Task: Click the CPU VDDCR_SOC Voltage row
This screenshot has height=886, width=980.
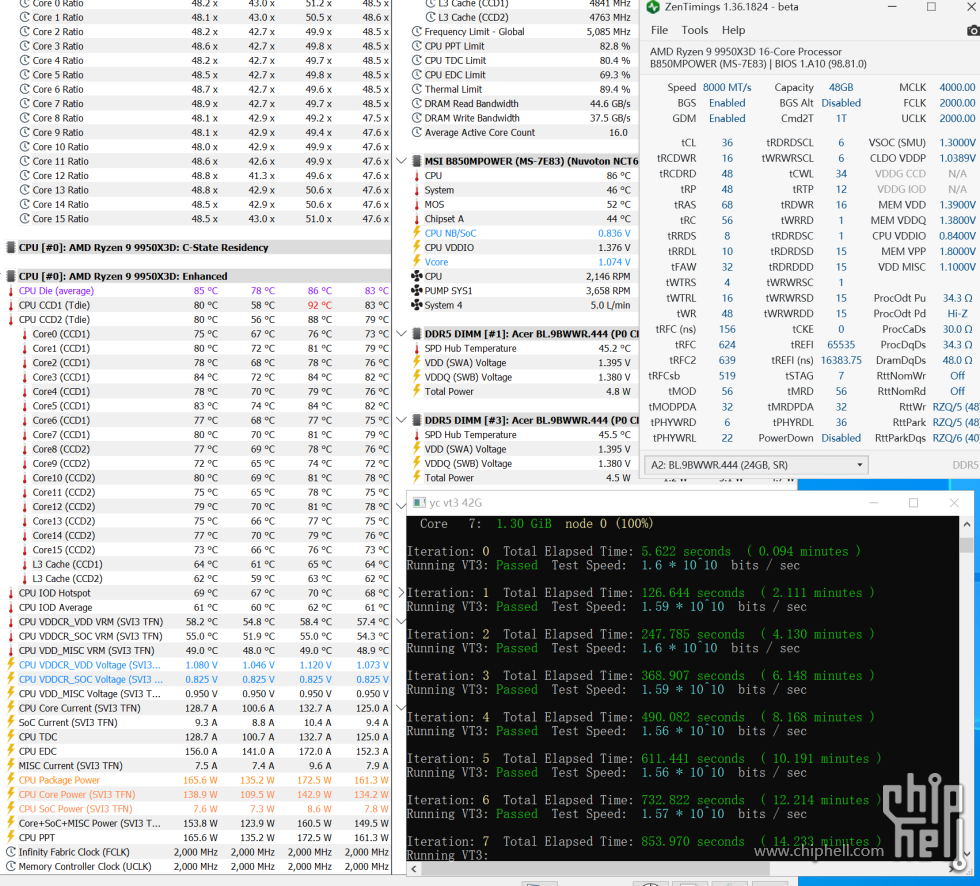Action: (x=198, y=679)
